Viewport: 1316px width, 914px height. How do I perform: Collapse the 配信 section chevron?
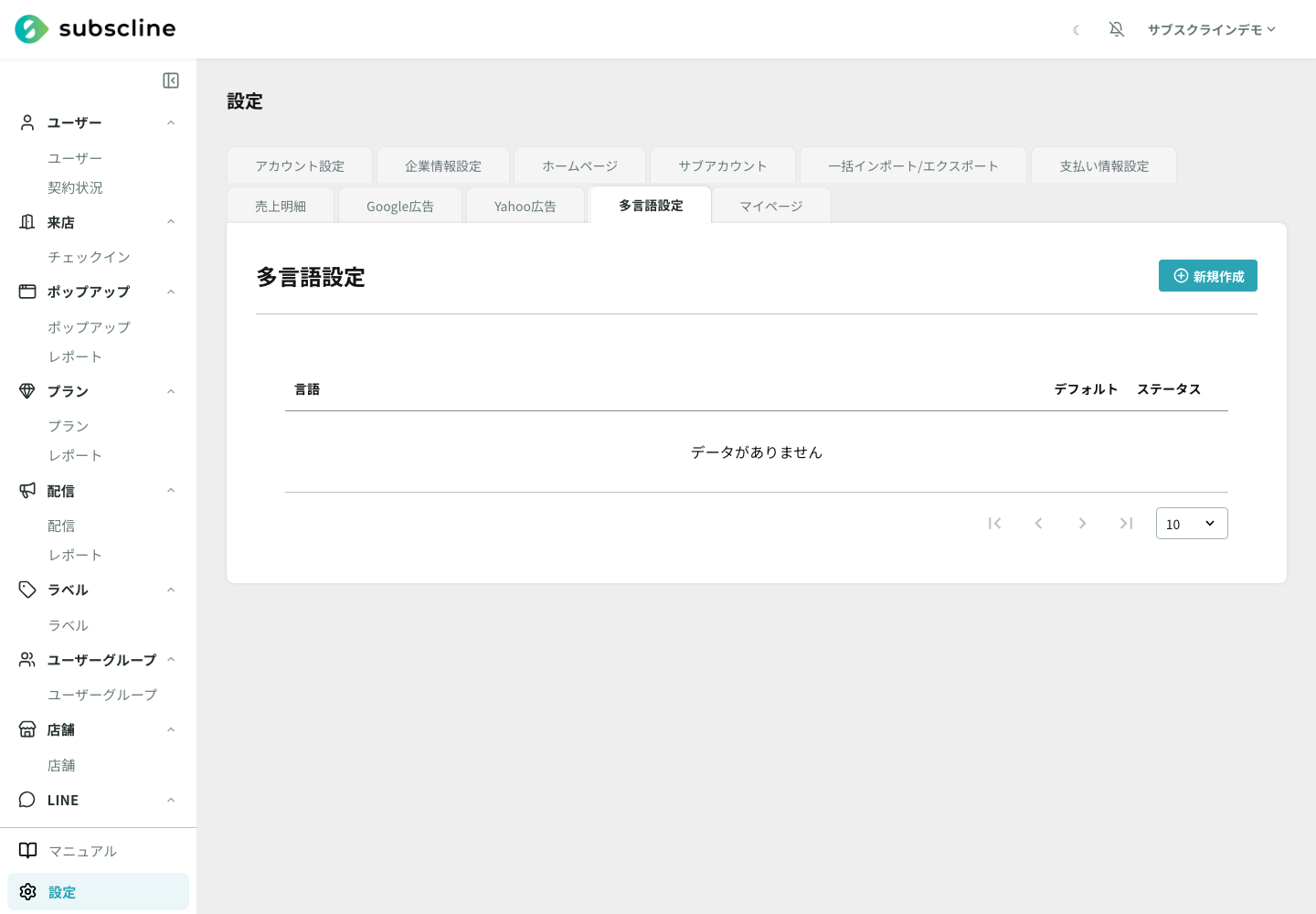(x=171, y=491)
